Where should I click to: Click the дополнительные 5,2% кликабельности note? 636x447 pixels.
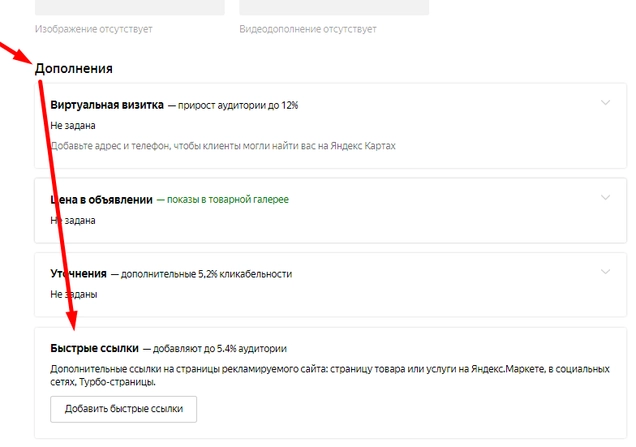[206, 274]
